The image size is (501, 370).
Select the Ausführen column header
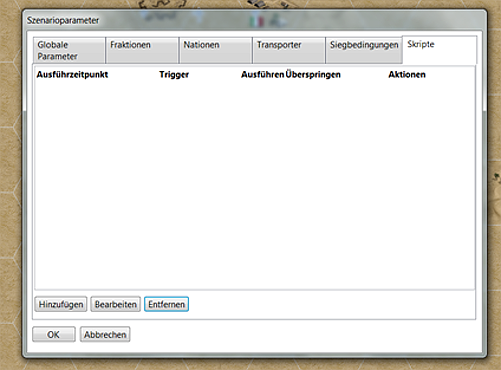[263, 74]
